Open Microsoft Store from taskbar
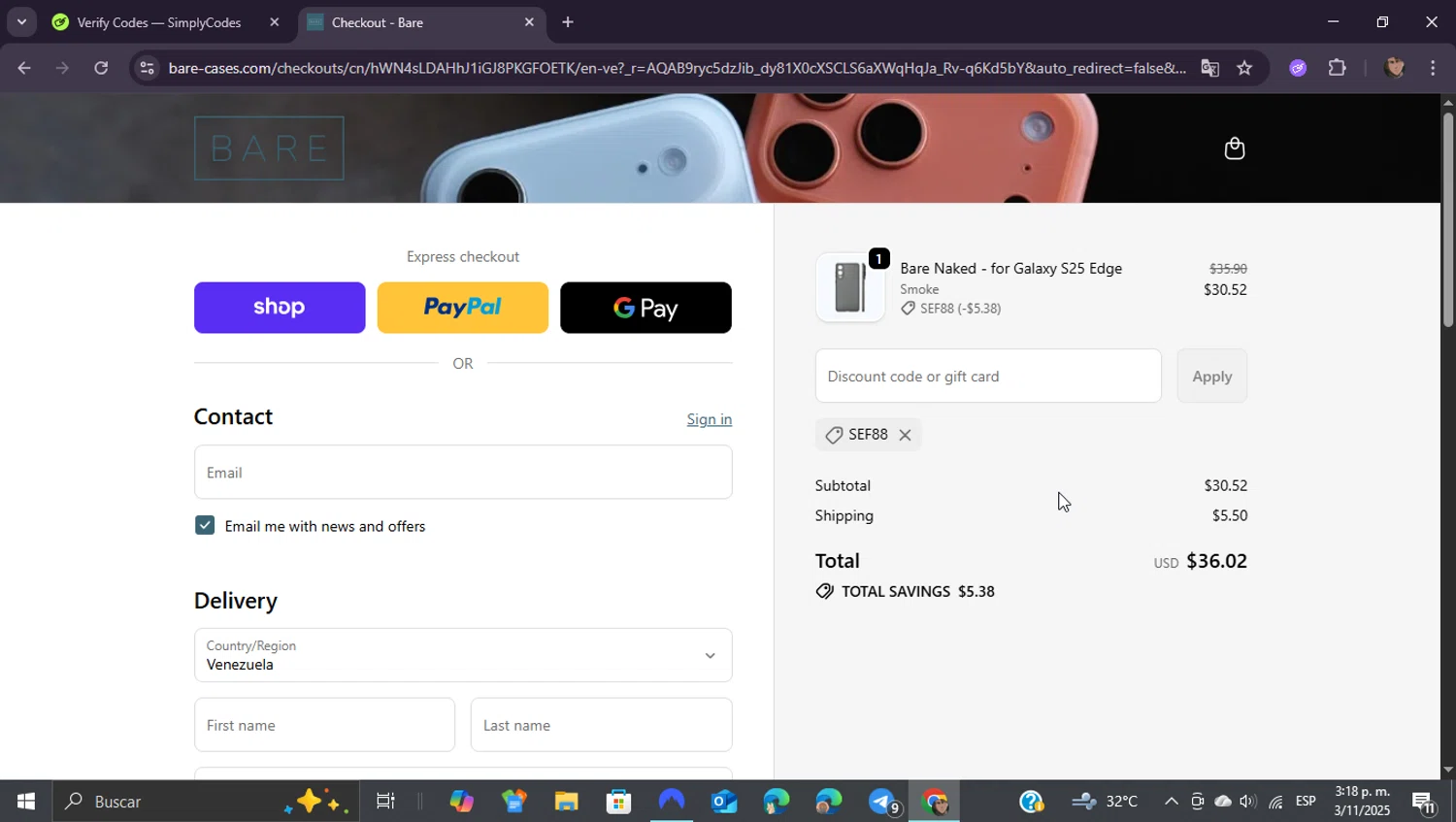 [x=618, y=802]
